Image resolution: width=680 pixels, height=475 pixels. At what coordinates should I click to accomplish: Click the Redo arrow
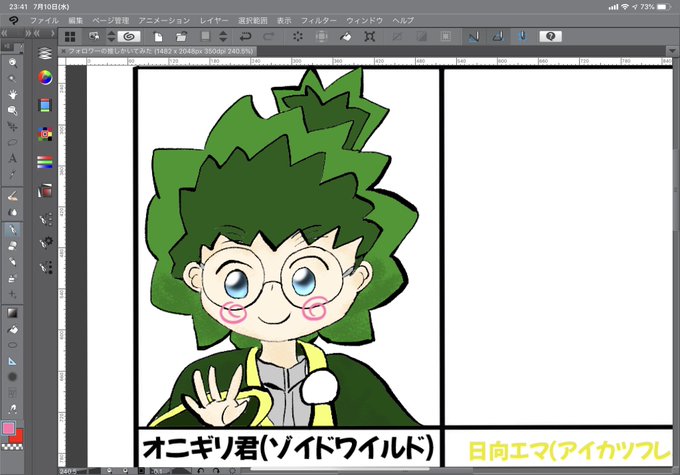point(269,37)
